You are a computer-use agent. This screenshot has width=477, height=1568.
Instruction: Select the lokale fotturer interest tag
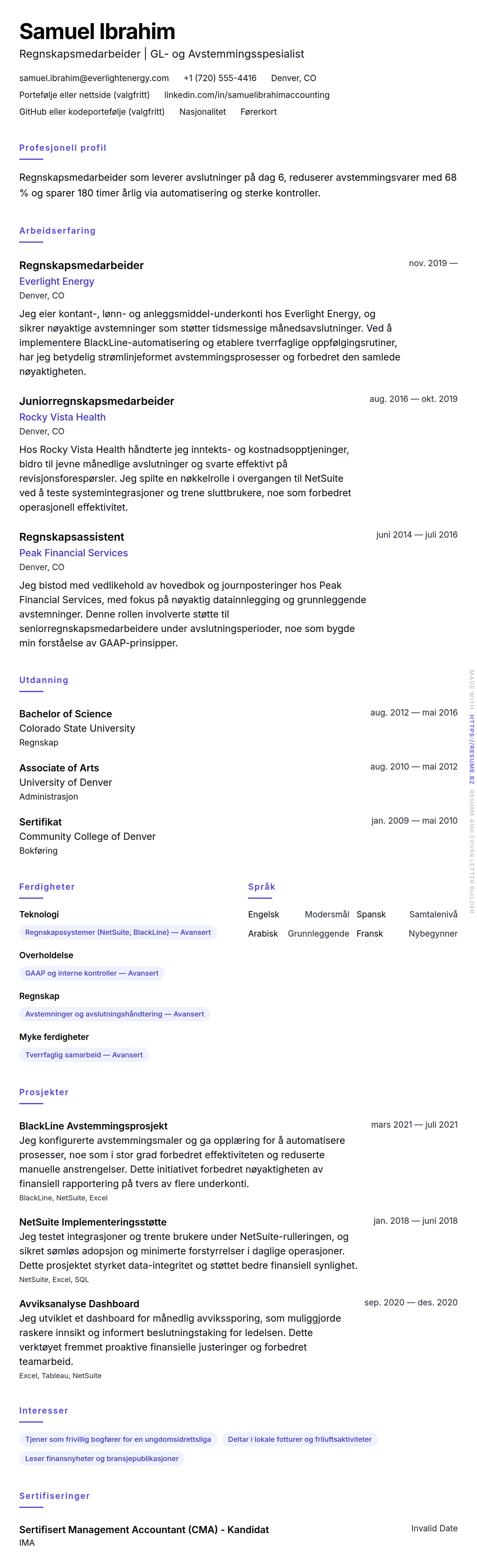click(299, 1439)
